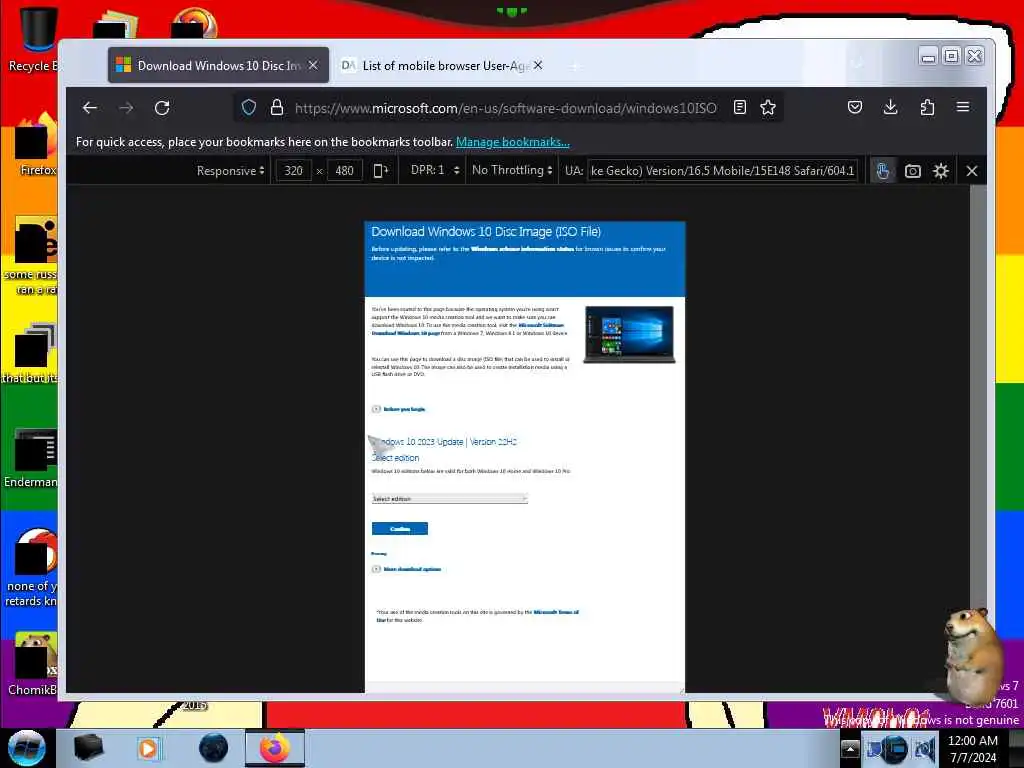
Task: Open the Firefox extensions menu
Action: point(927,108)
